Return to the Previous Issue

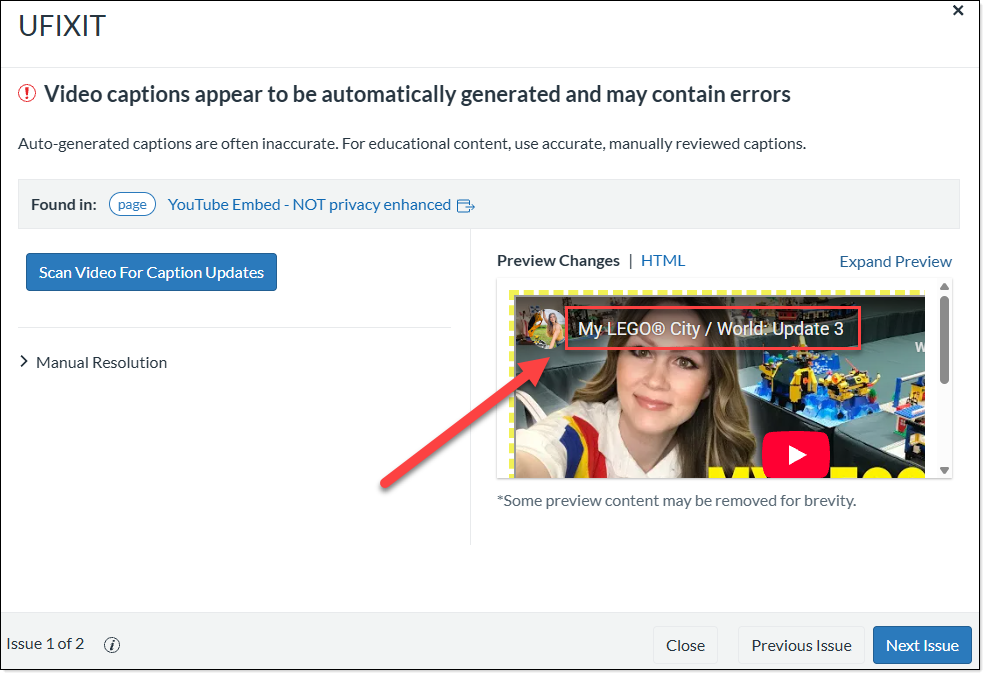click(801, 645)
